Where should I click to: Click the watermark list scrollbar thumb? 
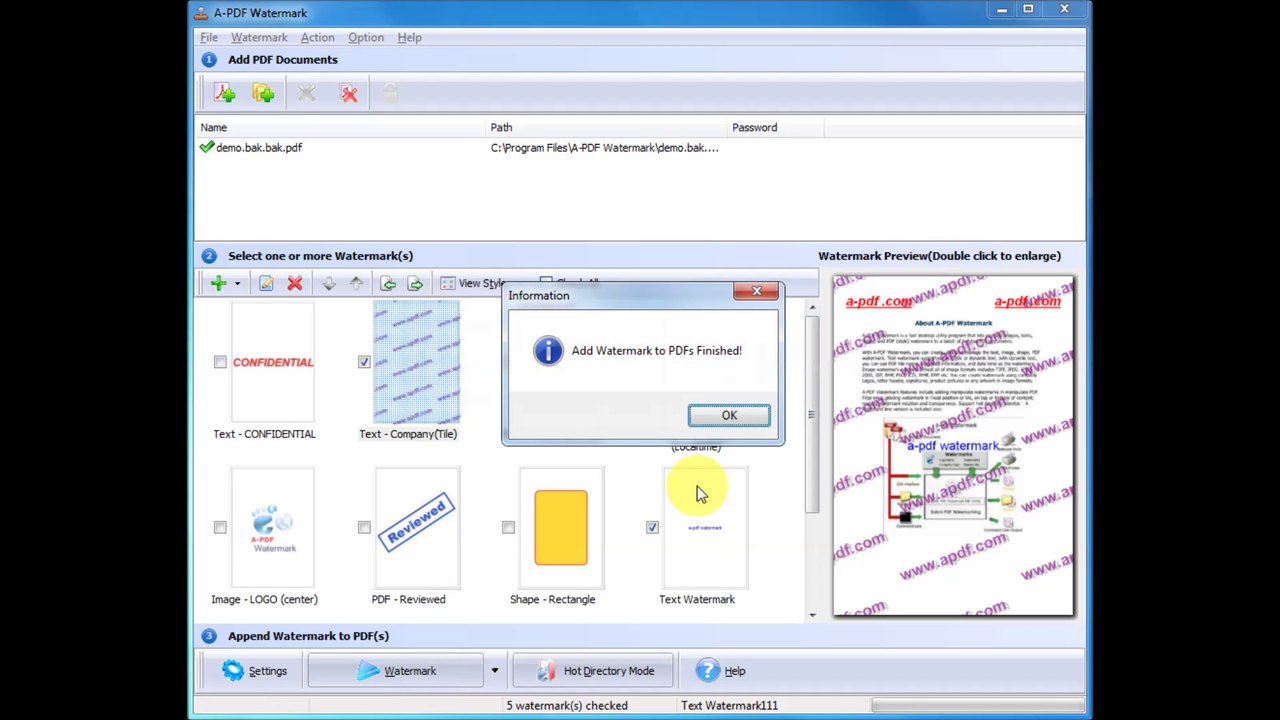click(811, 413)
